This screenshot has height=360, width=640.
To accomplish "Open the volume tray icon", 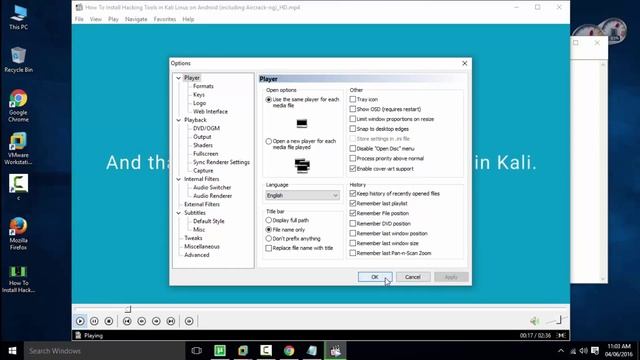I will (584, 351).
